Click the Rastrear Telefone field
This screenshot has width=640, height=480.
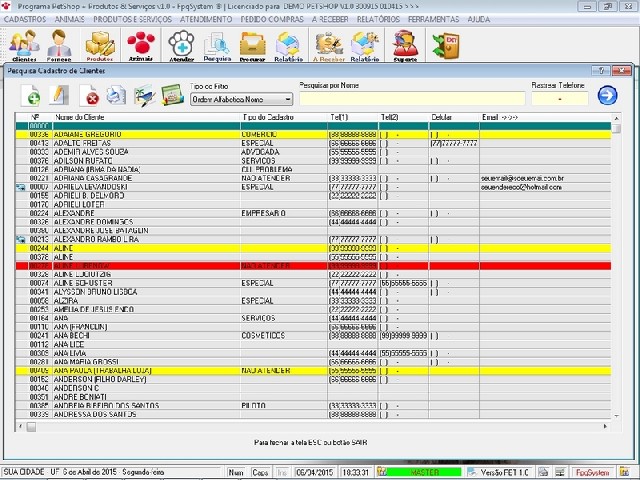560,98
